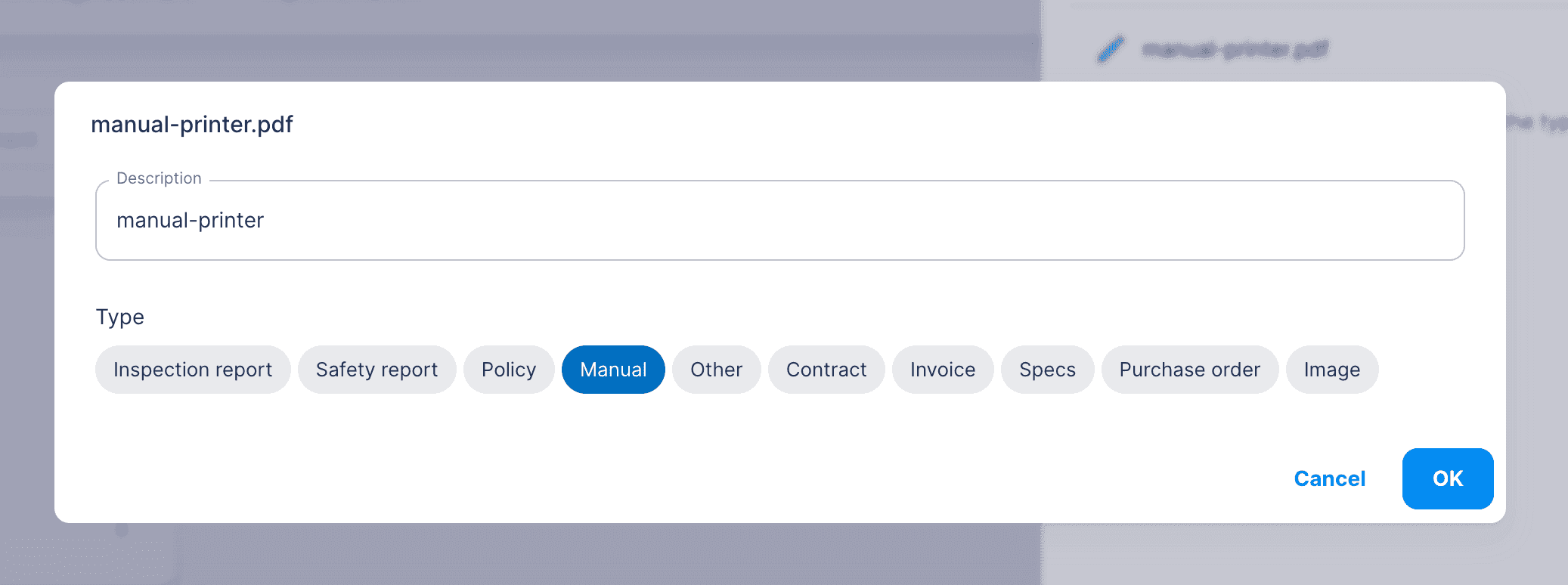Select the Safety report type

point(377,370)
